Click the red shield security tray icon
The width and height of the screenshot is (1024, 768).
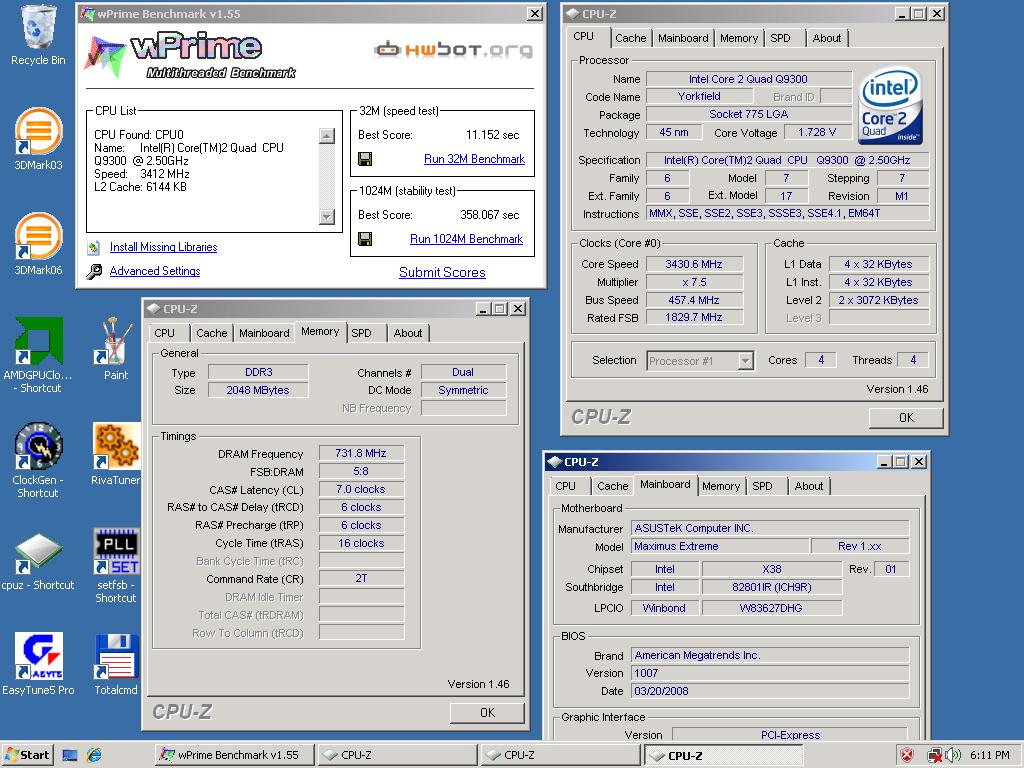coord(906,756)
